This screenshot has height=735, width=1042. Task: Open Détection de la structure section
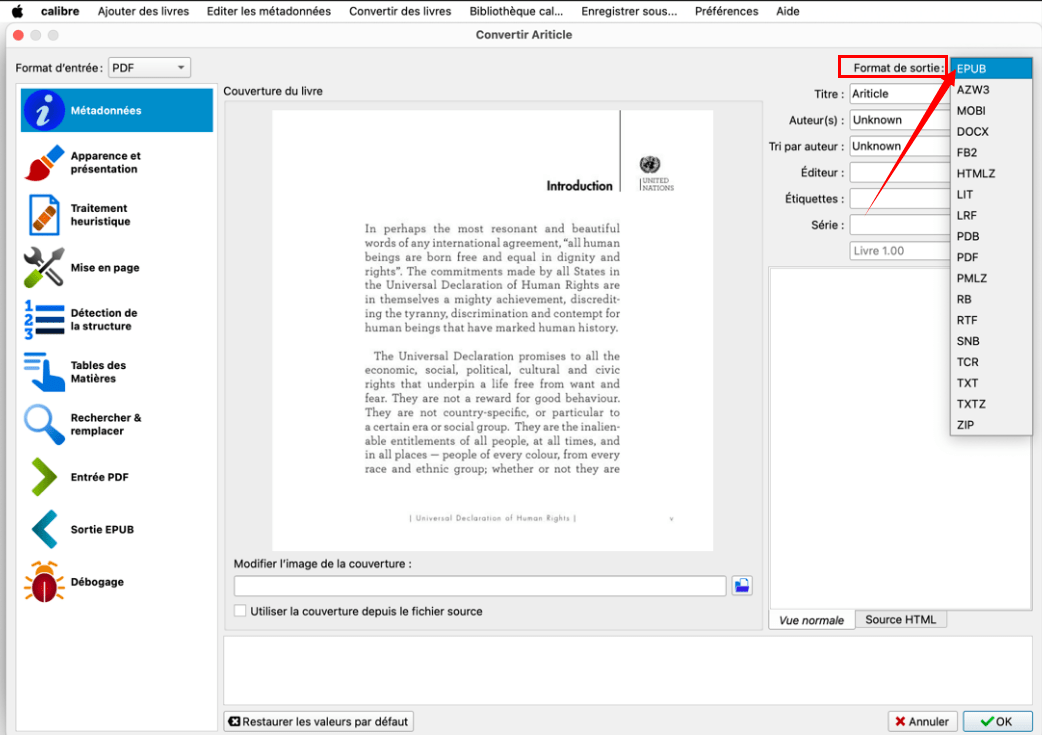click(x=117, y=320)
